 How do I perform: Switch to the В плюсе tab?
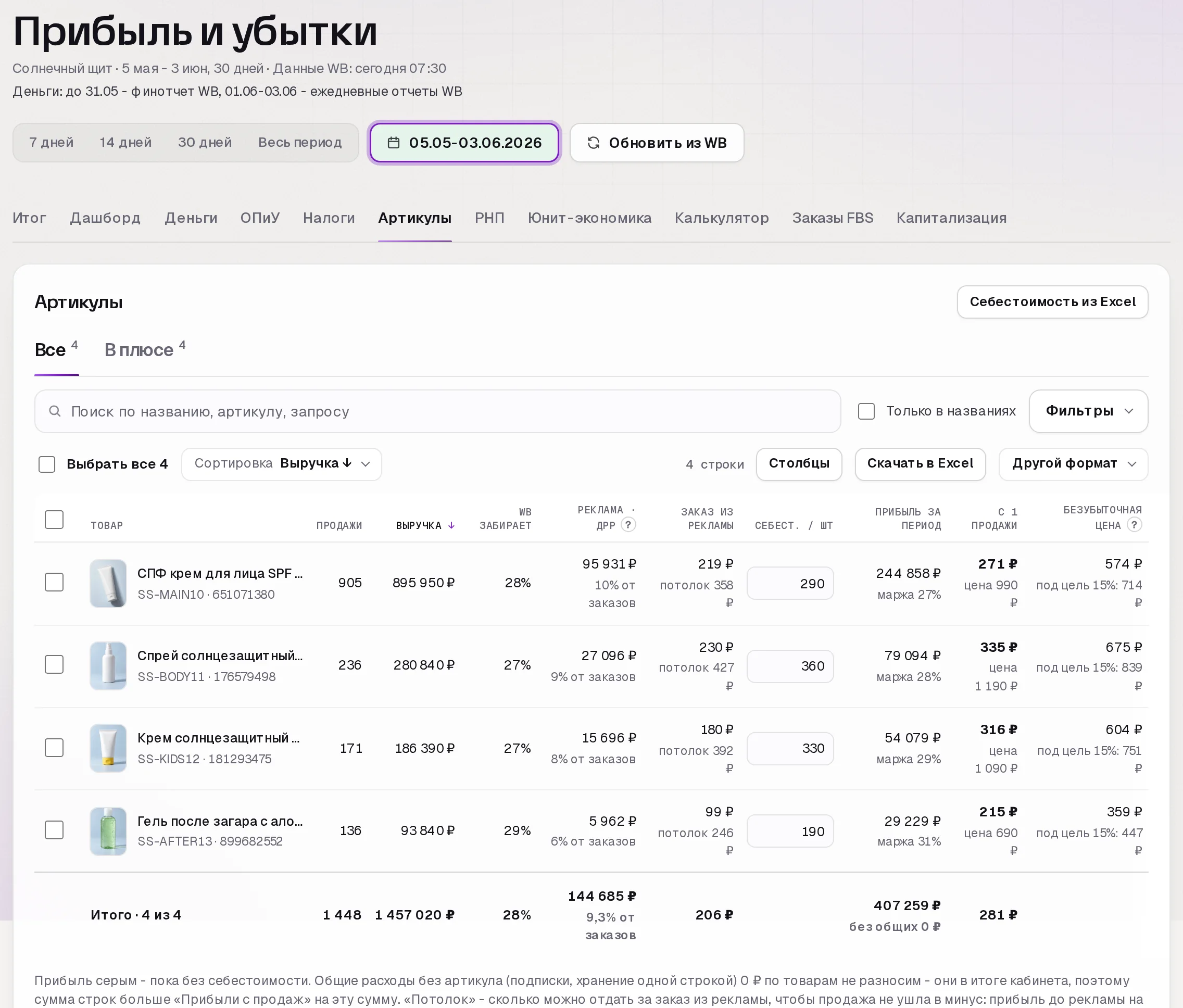click(144, 349)
